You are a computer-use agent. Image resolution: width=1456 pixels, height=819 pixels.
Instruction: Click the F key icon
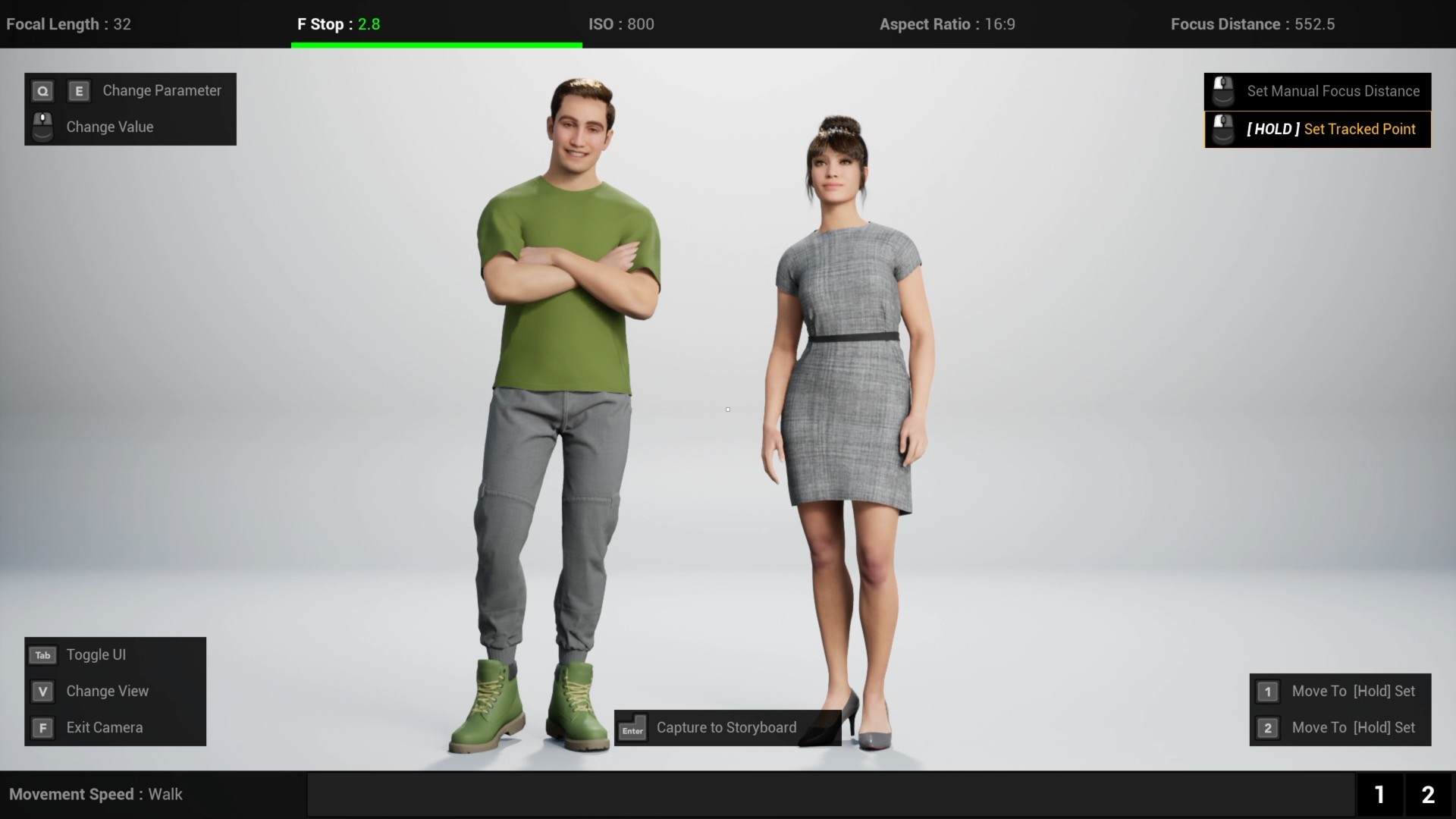pyautogui.click(x=42, y=728)
